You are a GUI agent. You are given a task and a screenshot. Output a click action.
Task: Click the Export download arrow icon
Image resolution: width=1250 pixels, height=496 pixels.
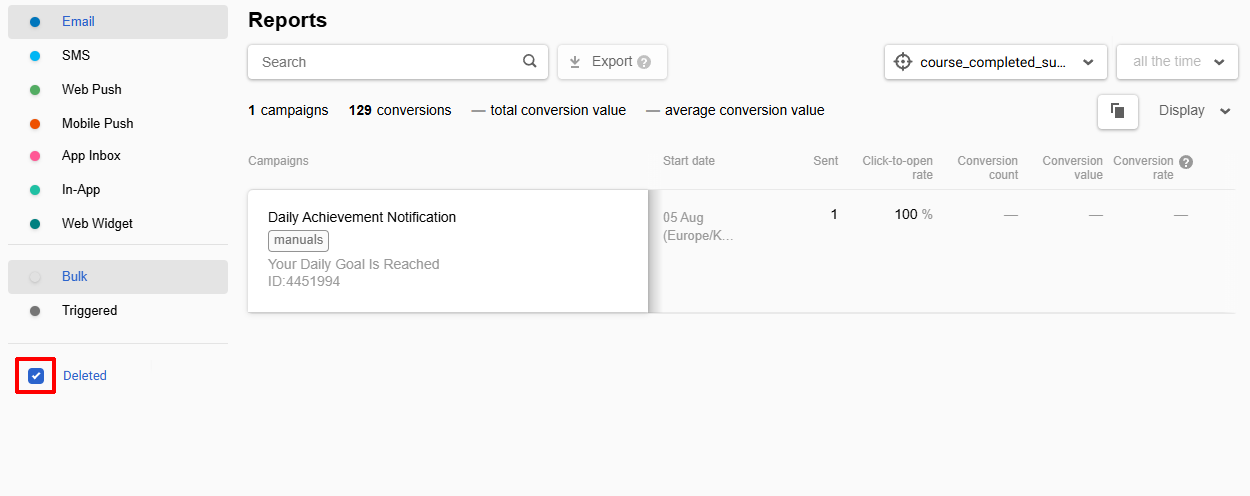(575, 62)
